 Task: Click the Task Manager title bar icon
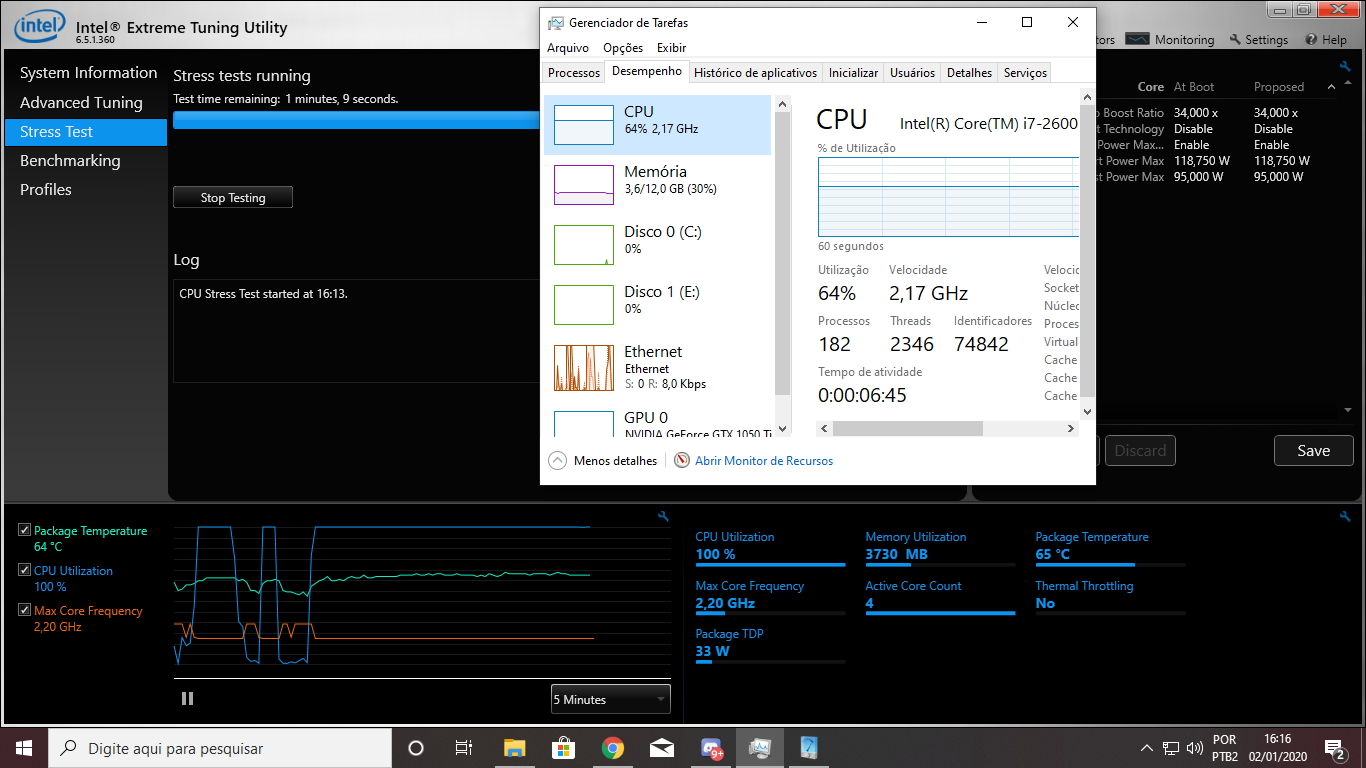click(556, 22)
